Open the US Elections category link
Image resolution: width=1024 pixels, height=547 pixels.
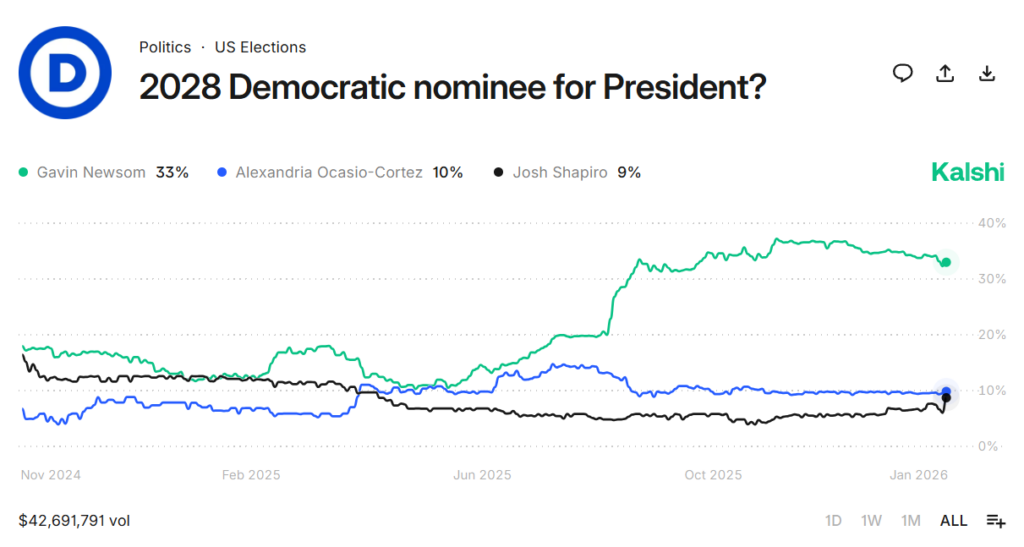pos(260,47)
